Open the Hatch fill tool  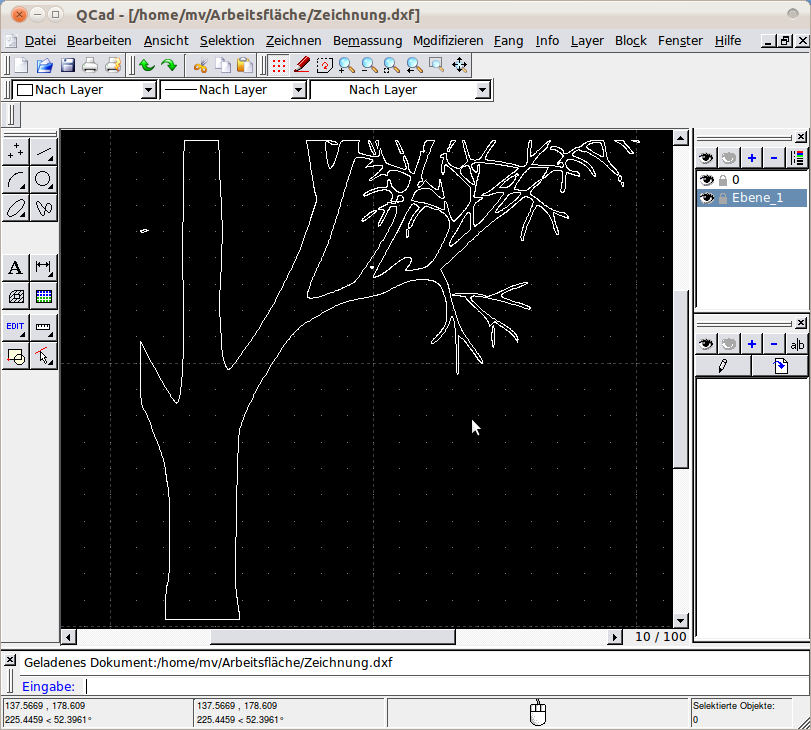(16, 296)
